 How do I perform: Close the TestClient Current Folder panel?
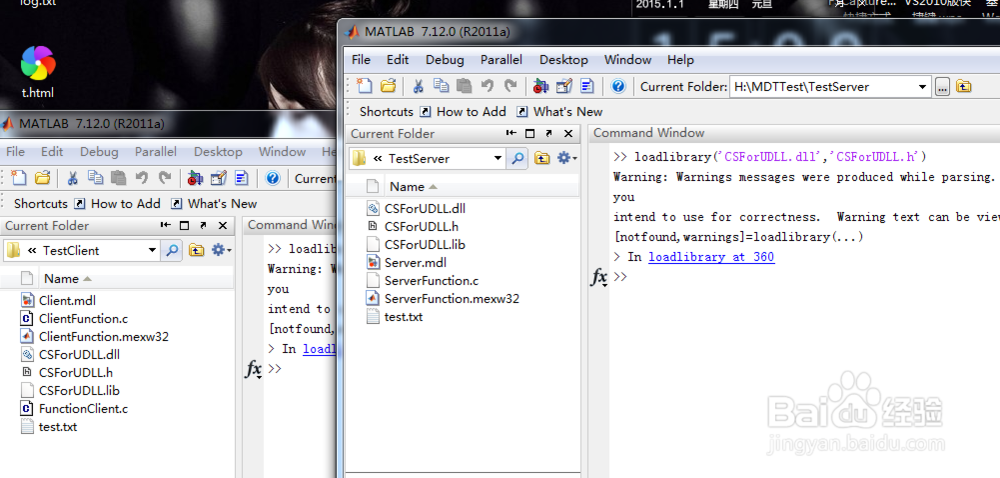[223, 225]
